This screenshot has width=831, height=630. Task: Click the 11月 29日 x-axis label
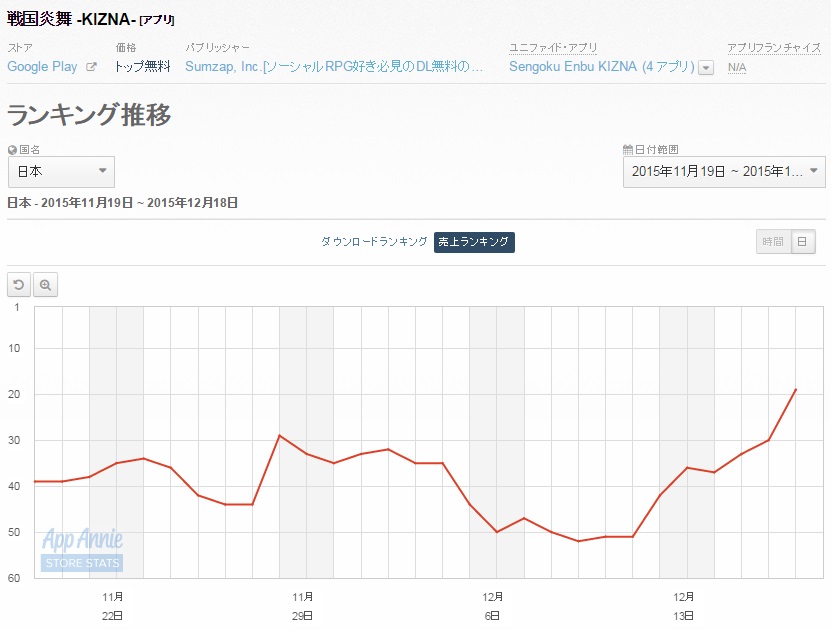tap(303, 606)
